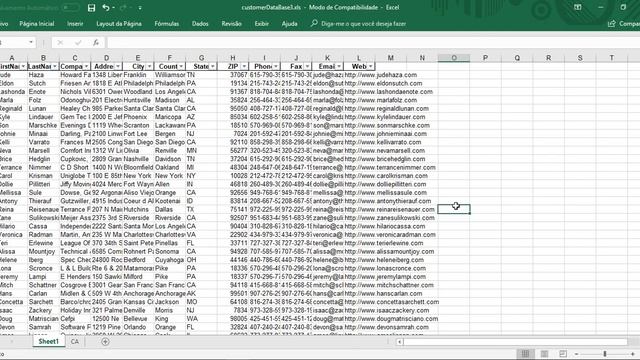The height and width of the screenshot is (360, 640).
Task: Click the zoom slider handle
Action: [605, 354]
